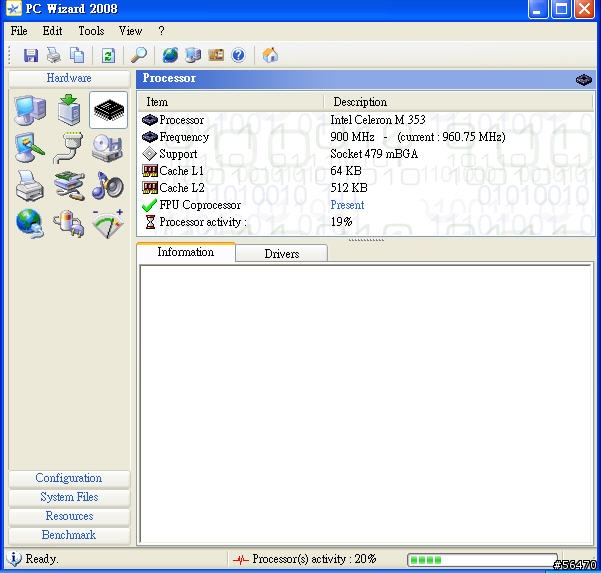Click the Present link for FPU Coprocessor

(x=347, y=205)
